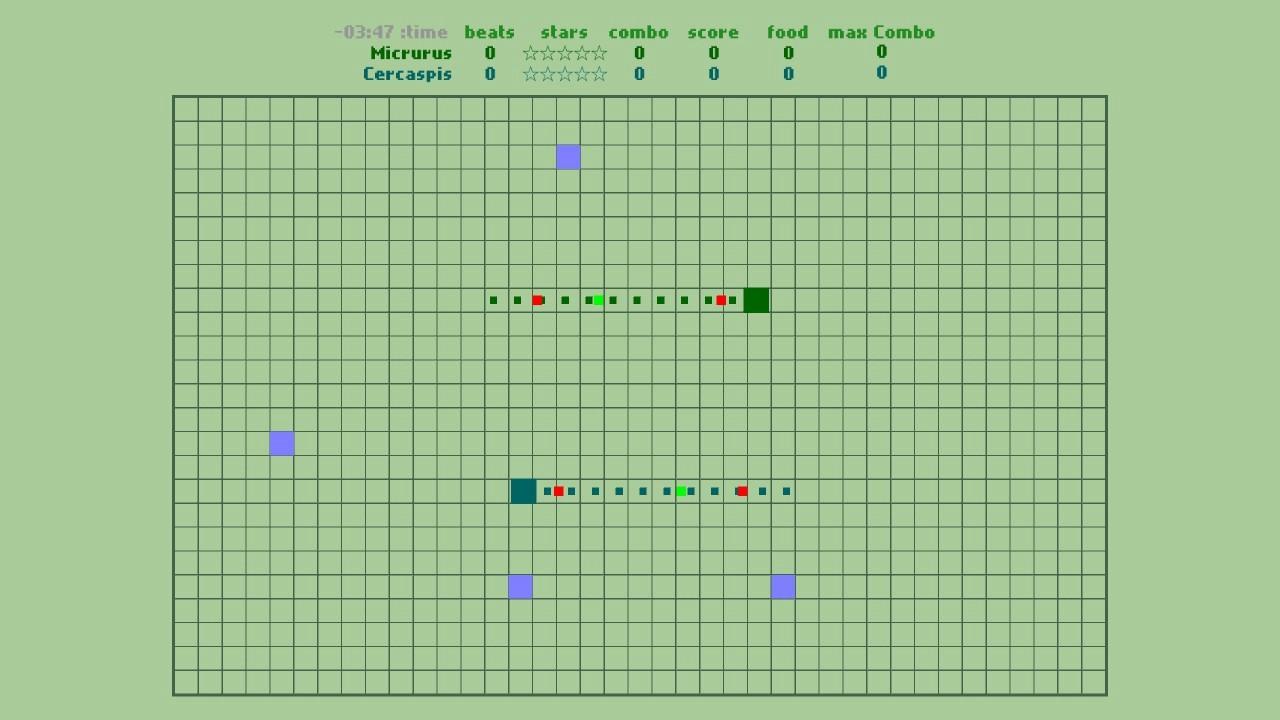Click the red segment near Cercaspis snake head
The width and height of the screenshot is (1280, 720).
pos(559,491)
